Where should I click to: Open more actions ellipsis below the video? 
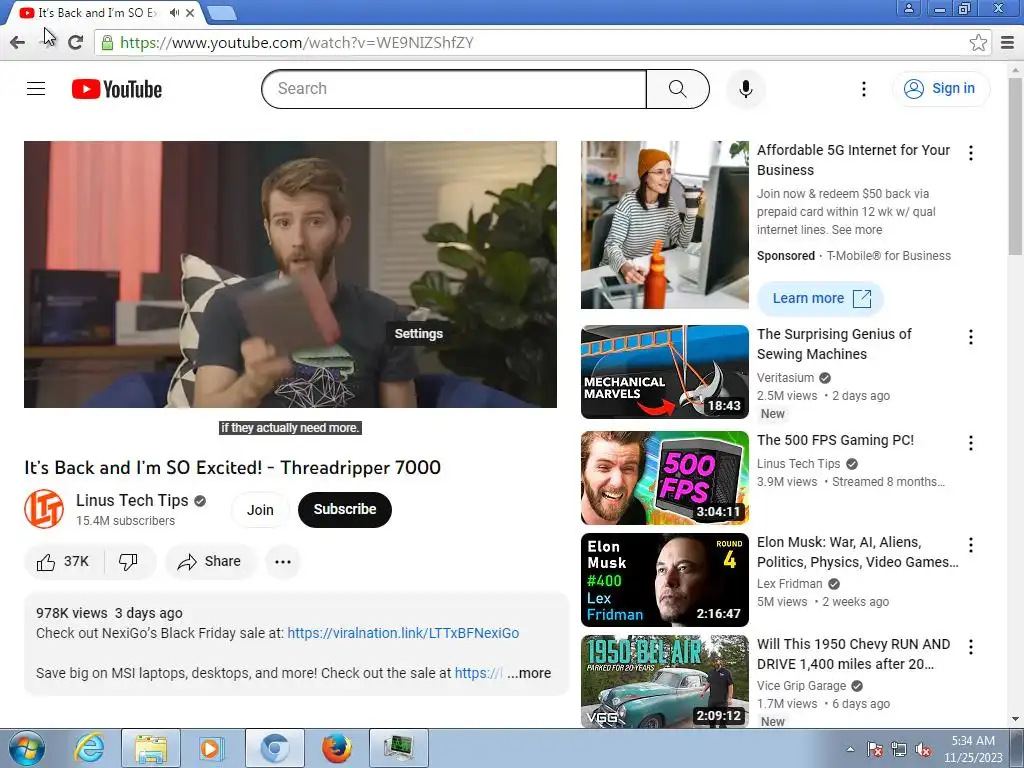[x=283, y=562]
